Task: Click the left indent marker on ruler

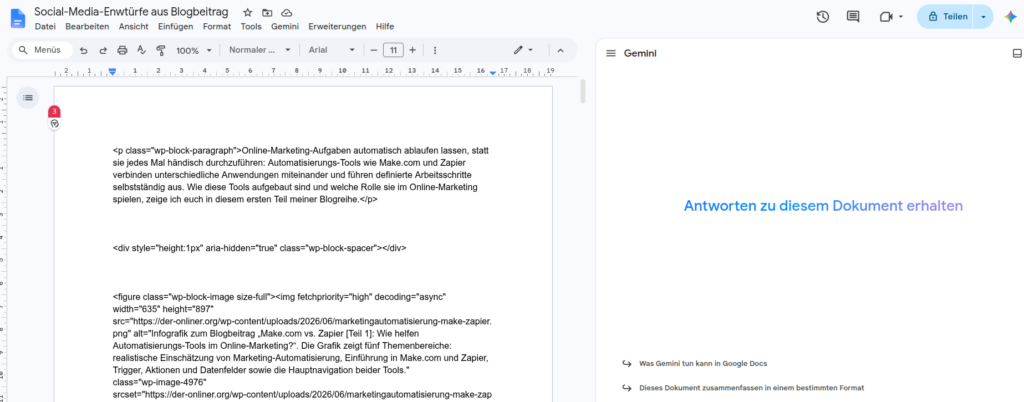Action: point(112,71)
